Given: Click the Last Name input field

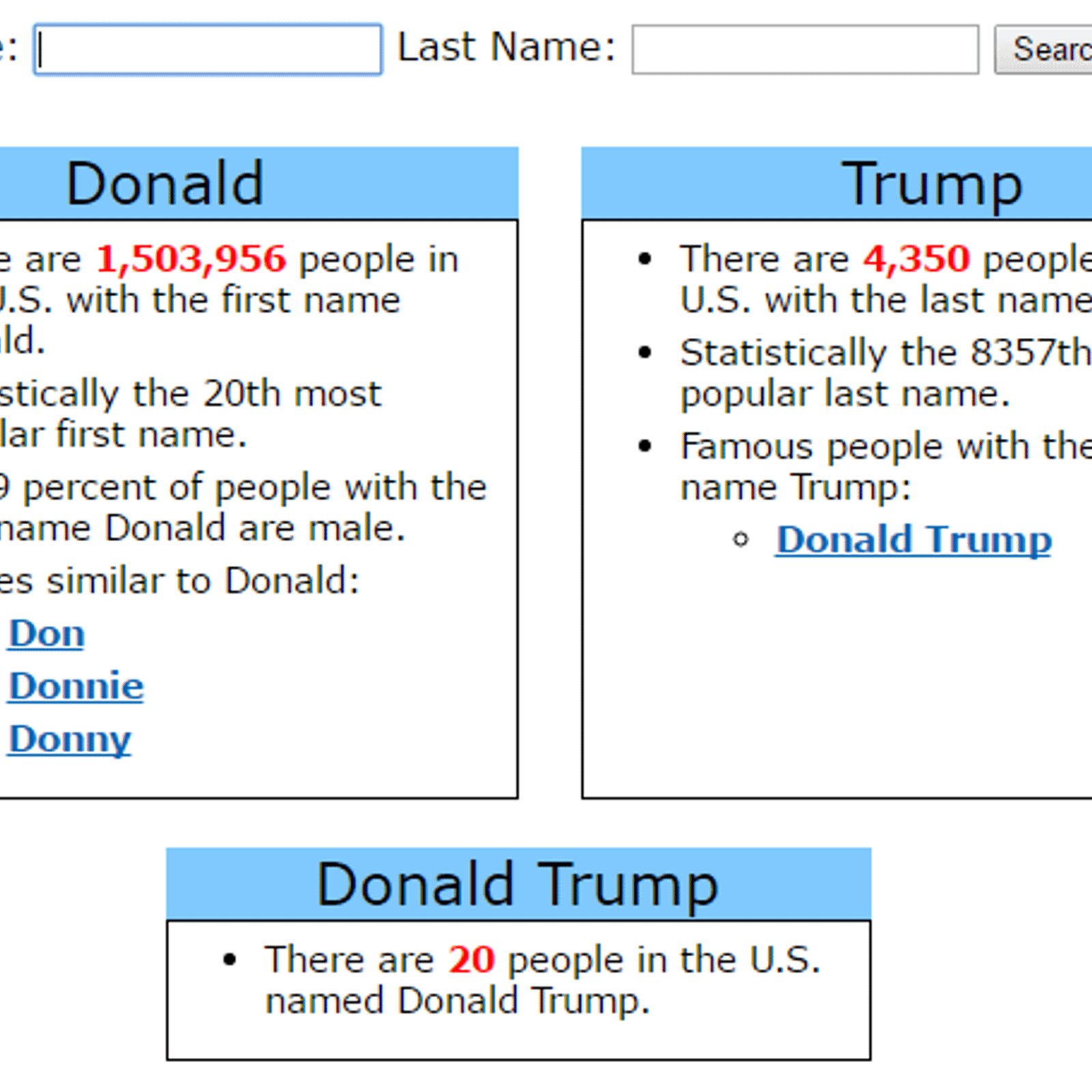Looking at the screenshot, I should (x=805, y=50).
